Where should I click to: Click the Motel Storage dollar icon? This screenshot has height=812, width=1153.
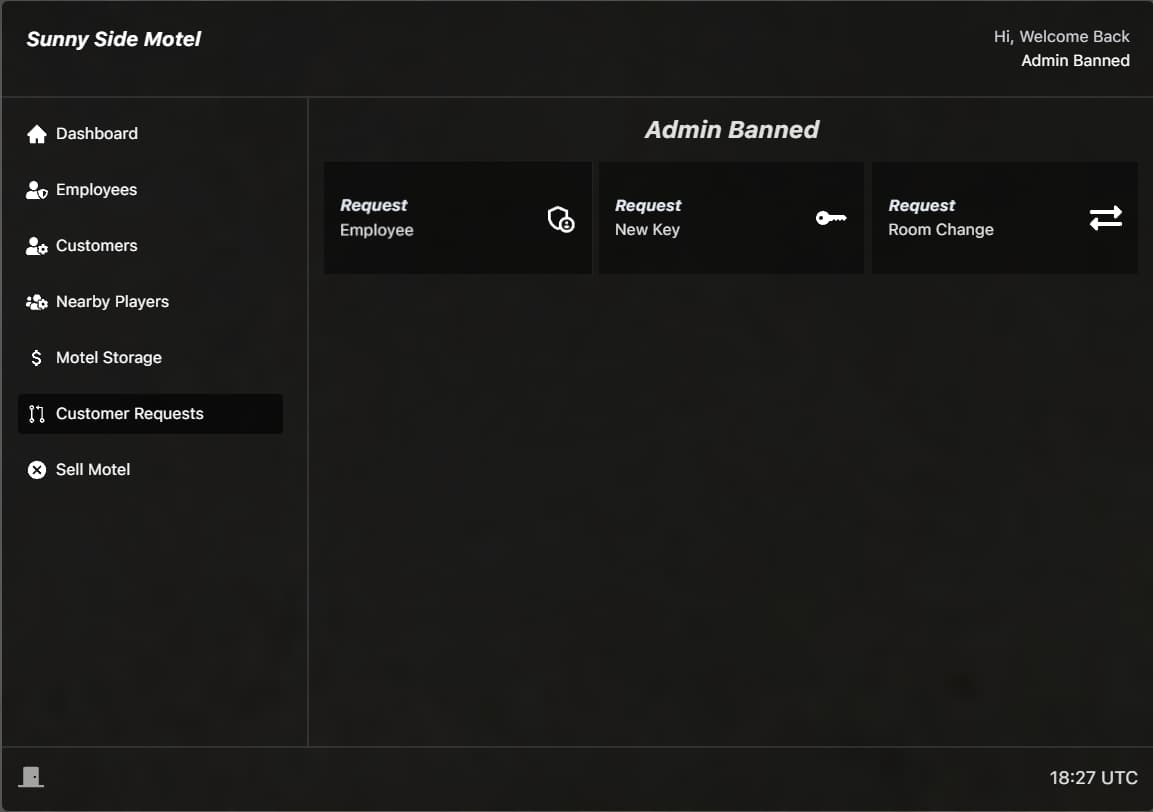coord(37,357)
